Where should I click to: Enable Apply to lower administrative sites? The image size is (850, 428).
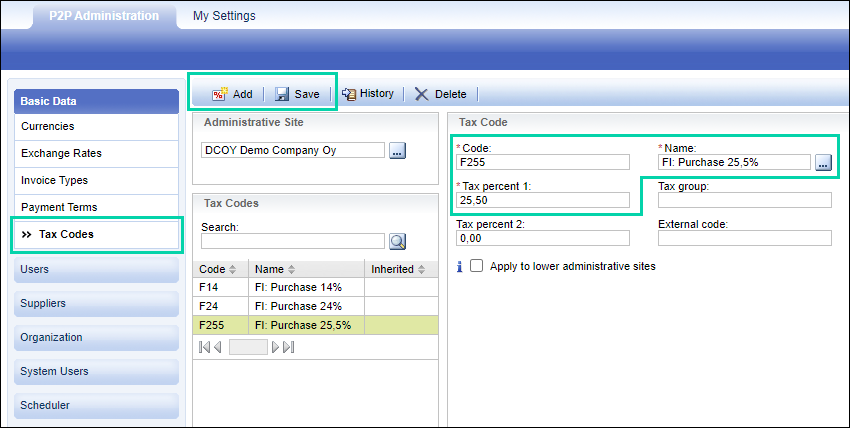tap(477, 267)
